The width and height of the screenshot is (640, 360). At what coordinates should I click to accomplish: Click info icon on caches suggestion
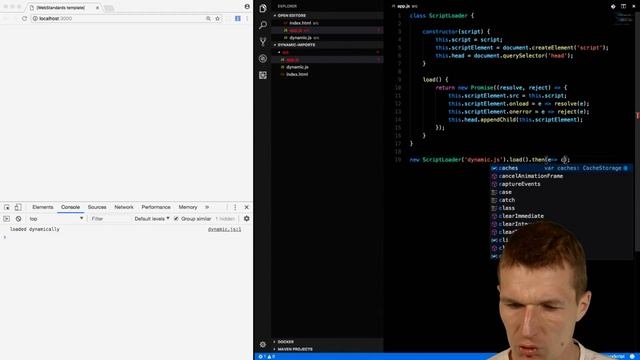point(626,168)
